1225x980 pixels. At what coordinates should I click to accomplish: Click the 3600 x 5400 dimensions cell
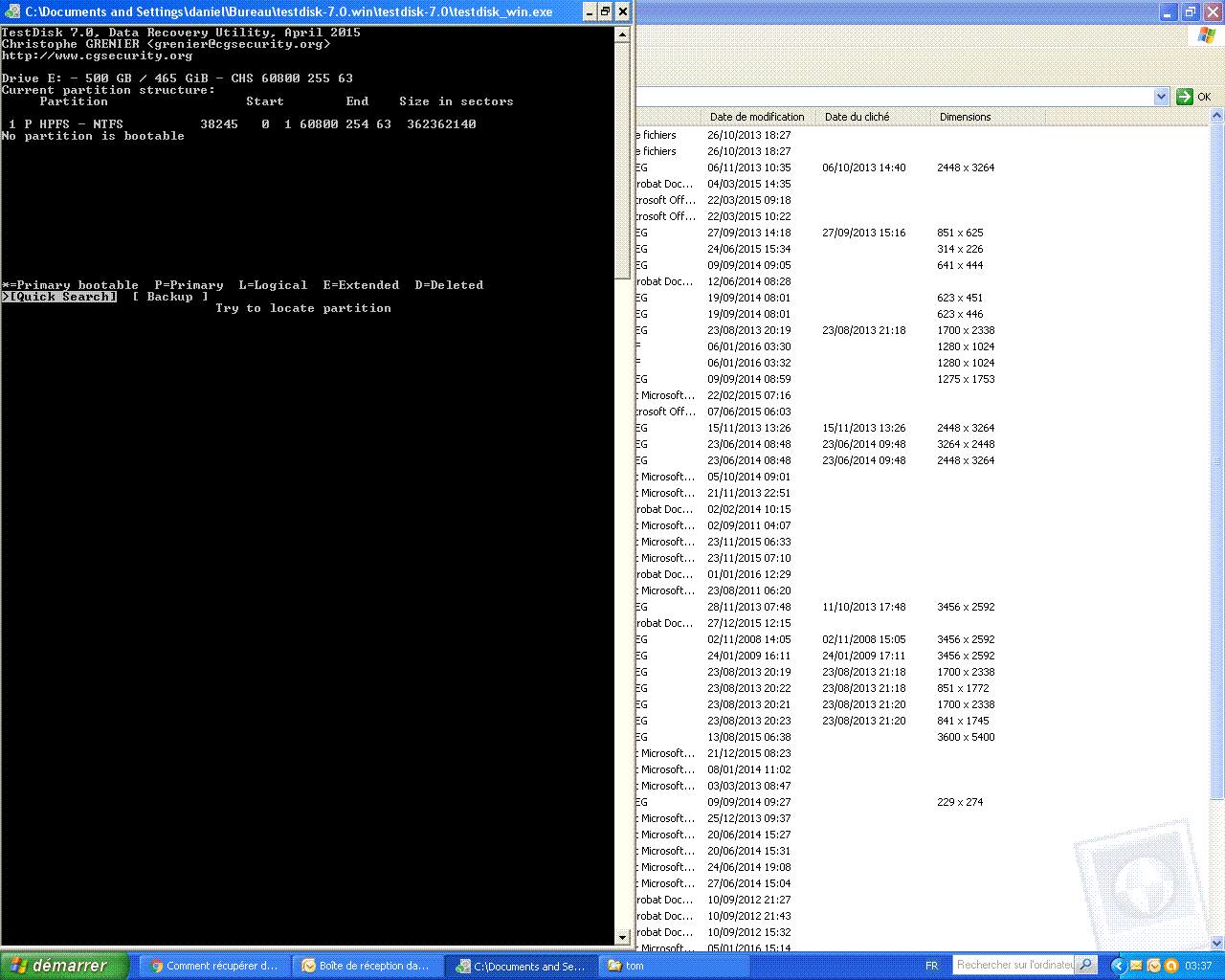pos(966,737)
